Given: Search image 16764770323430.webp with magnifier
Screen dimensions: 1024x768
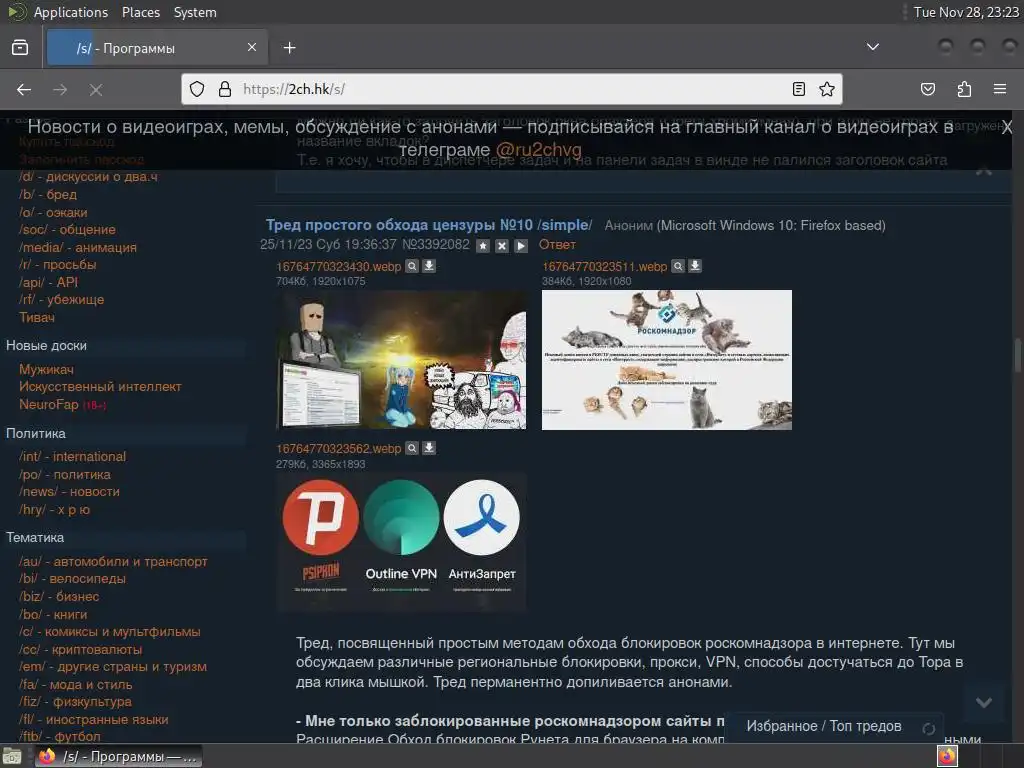Looking at the screenshot, I should coord(411,266).
